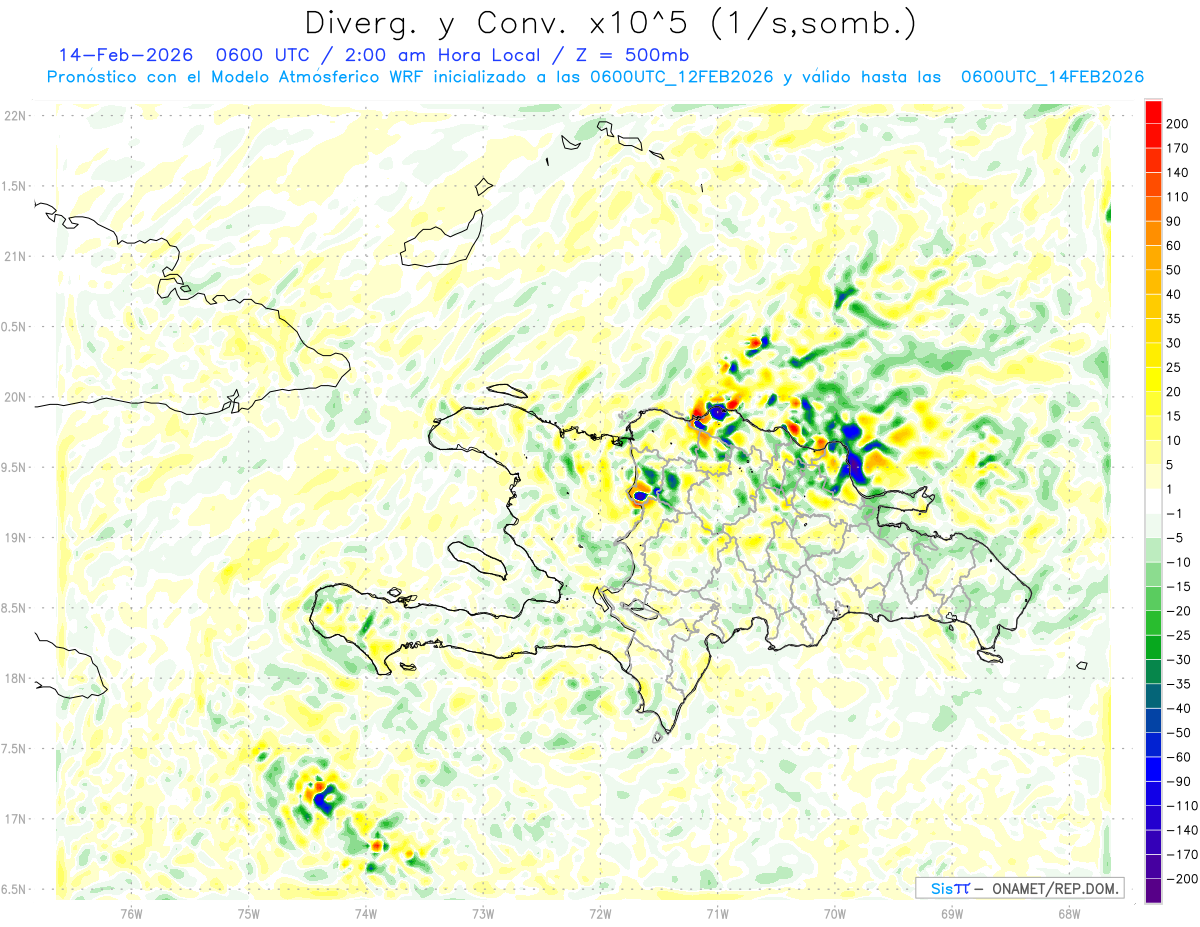Click the '-25' color bar value
Image resolution: width=1200 pixels, height=927 pixels.
point(1178,635)
